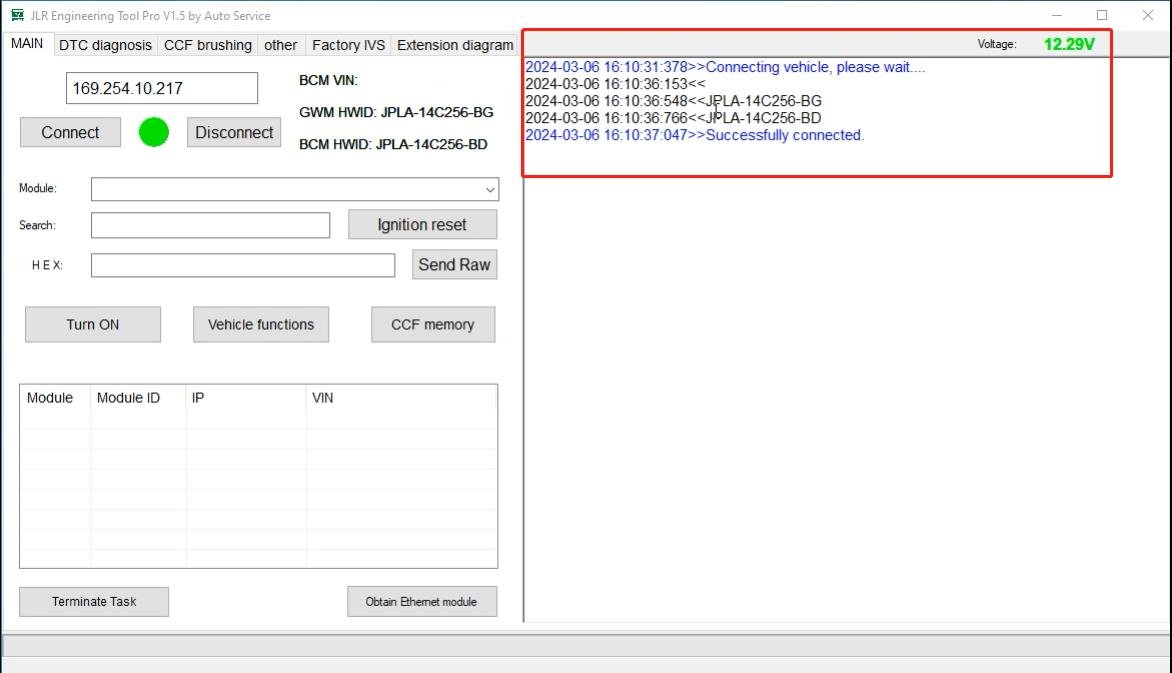Click the log line ending JPLA-14C256-BD
1172x673 pixels.
(x=673, y=118)
